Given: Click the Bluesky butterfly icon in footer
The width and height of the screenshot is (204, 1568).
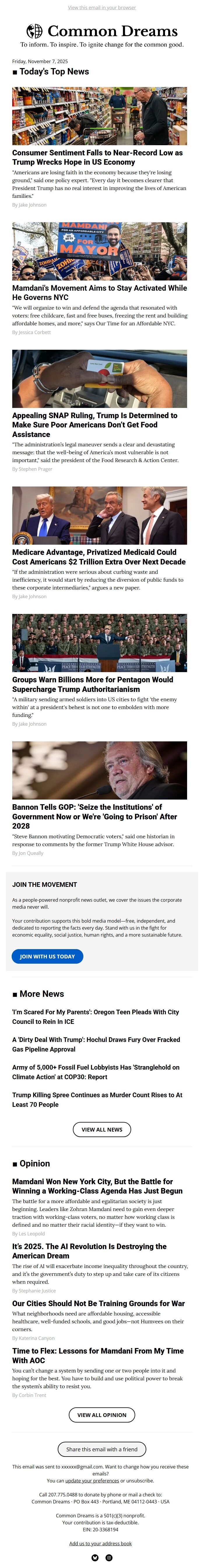Looking at the screenshot, I should coord(95,1557).
